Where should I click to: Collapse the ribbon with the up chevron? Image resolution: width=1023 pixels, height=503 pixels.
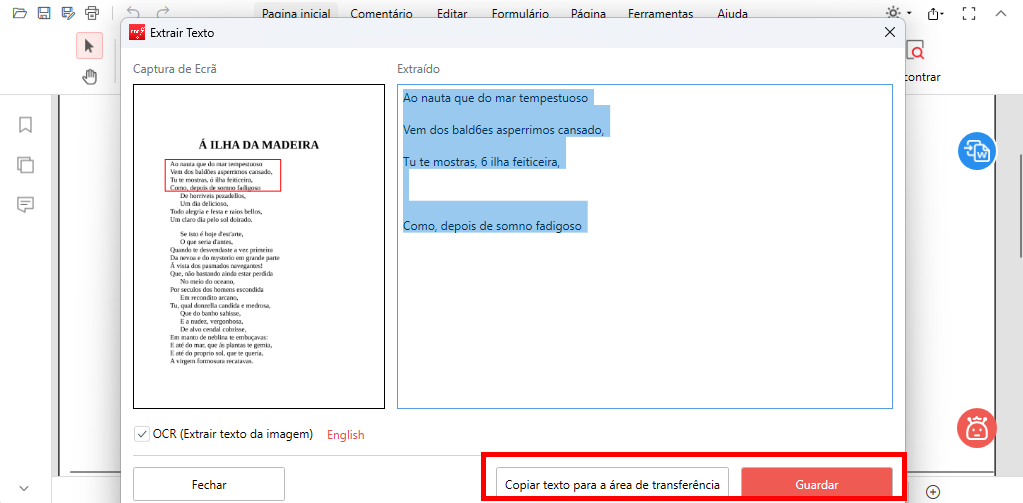point(1000,13)
